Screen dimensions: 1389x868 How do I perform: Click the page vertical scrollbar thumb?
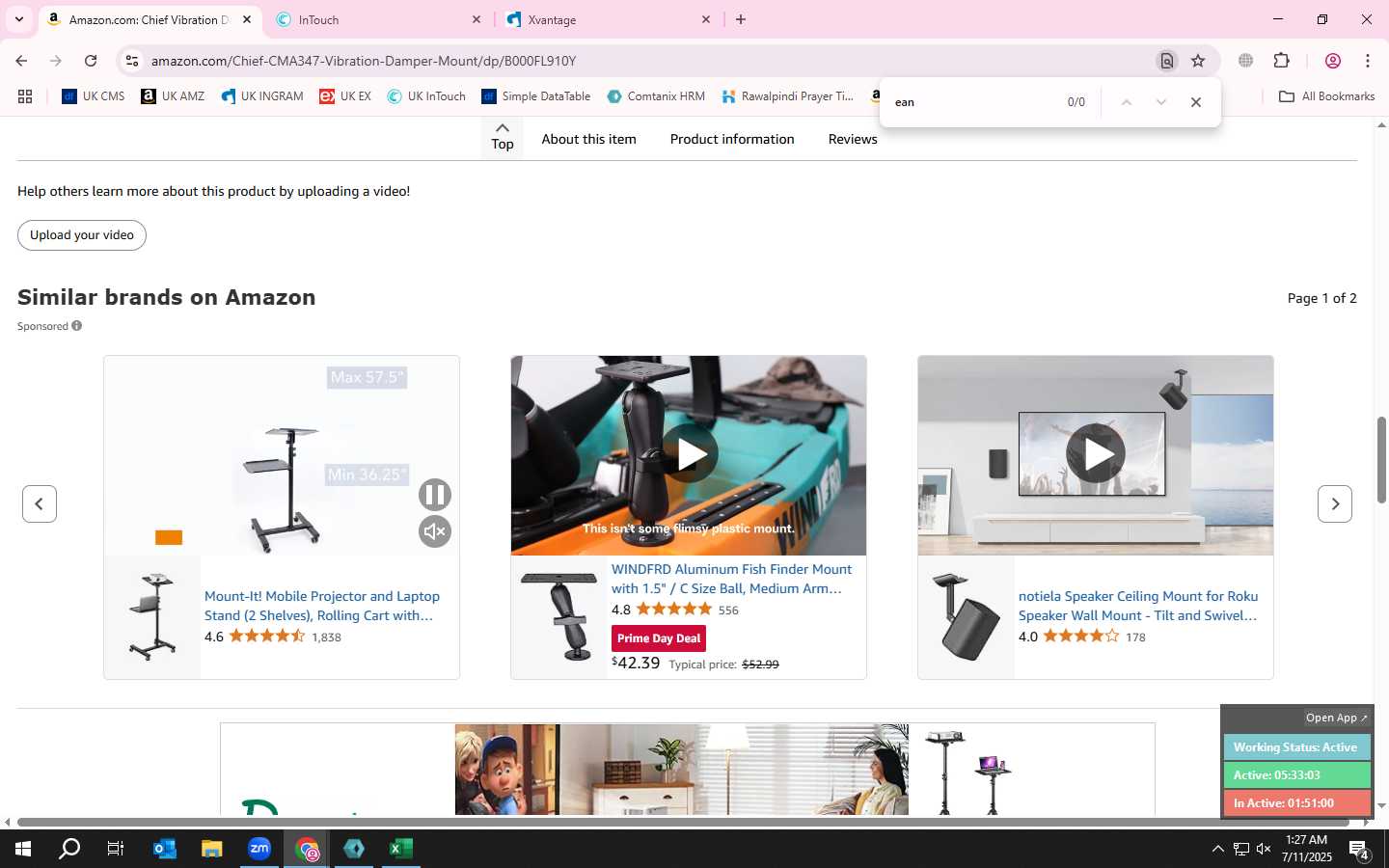tap(1381, 460)
